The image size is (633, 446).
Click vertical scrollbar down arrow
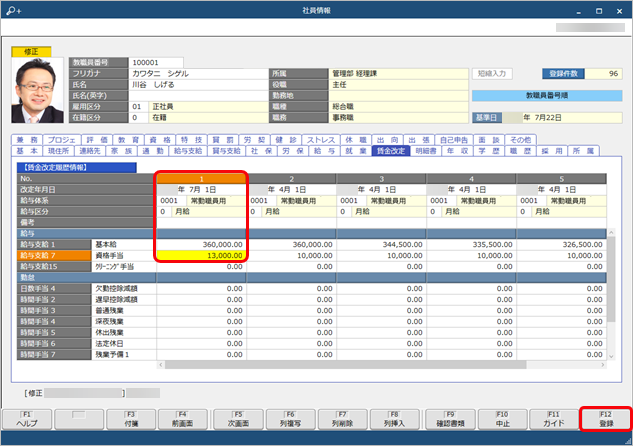[x=611, y=356]
